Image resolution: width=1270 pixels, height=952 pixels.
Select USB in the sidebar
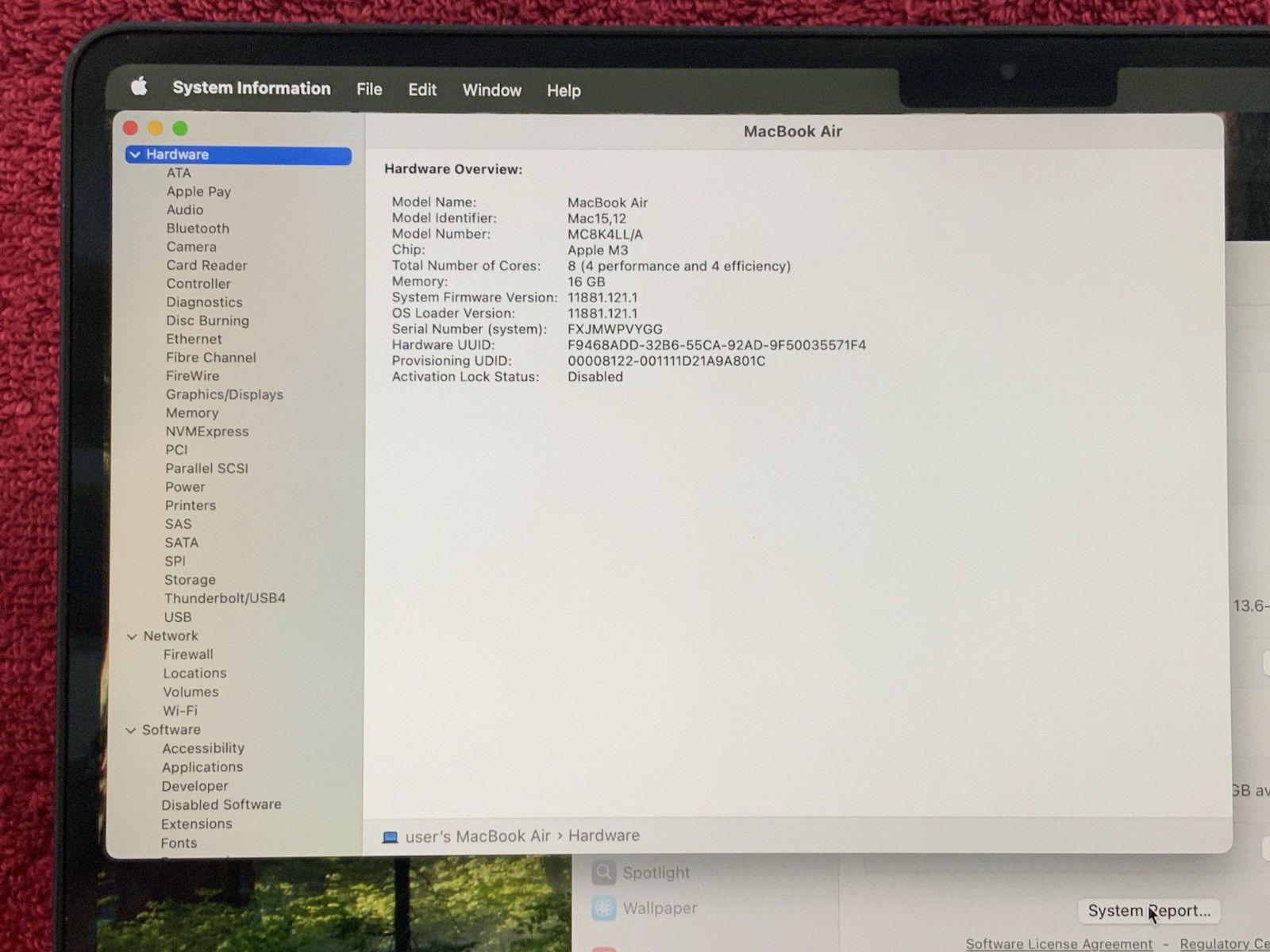[177, 617]
